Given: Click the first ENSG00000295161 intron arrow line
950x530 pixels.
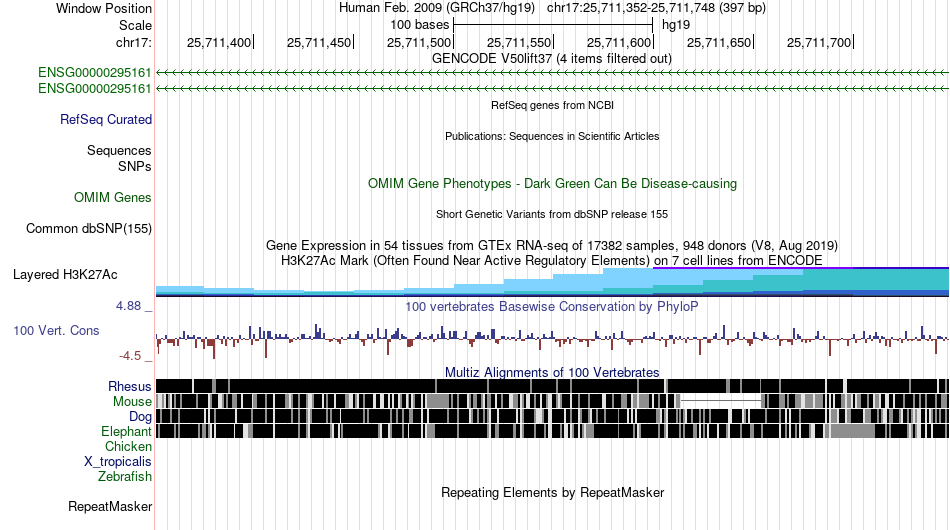Looking at the screenshot, I should pos(552,73).
